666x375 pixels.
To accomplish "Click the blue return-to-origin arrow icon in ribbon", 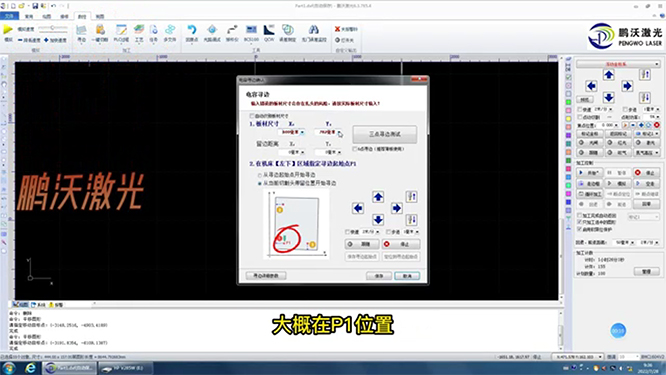I will [192, 30].
